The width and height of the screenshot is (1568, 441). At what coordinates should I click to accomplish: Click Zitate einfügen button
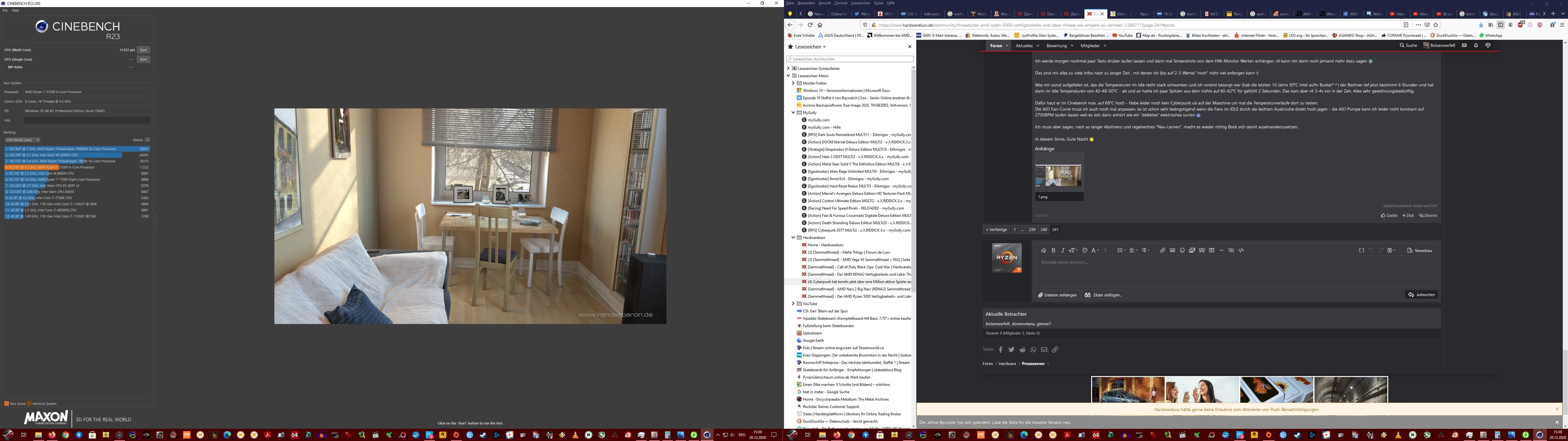tap(1103, 295)
